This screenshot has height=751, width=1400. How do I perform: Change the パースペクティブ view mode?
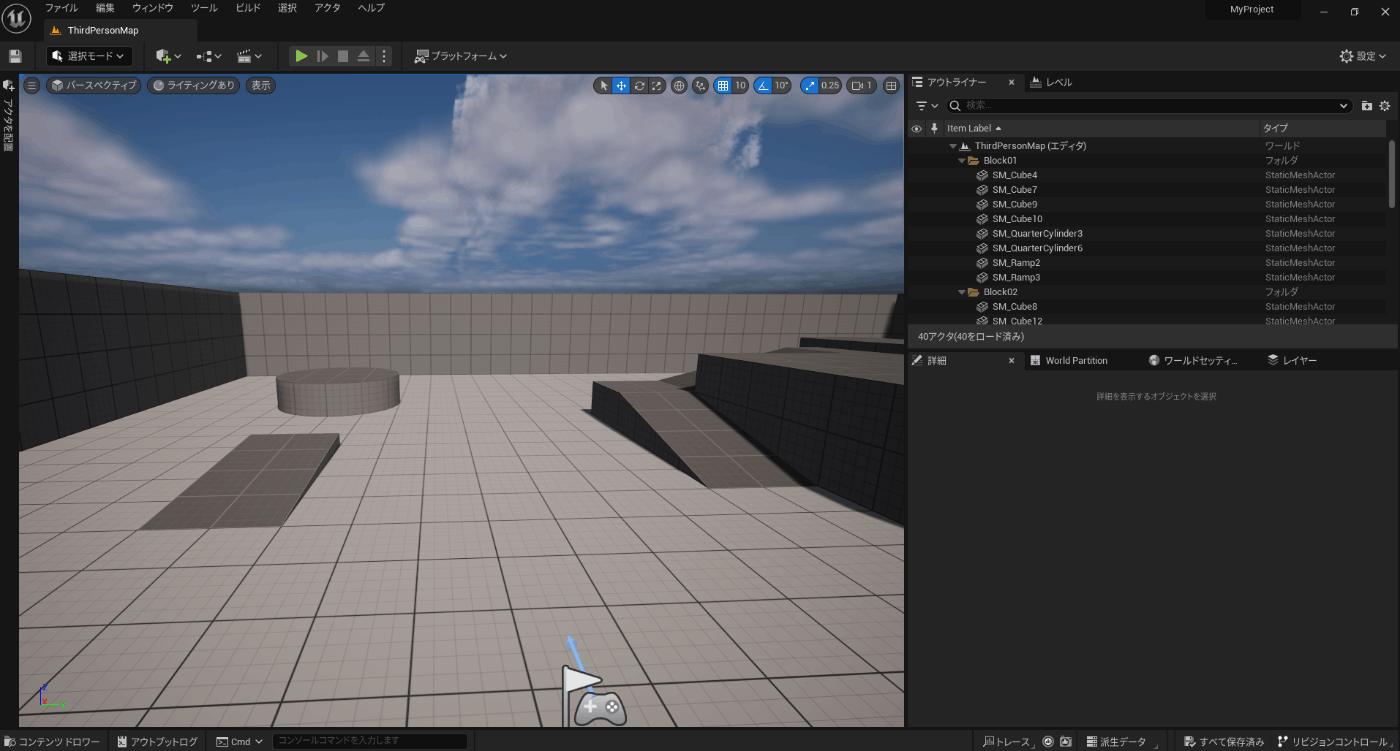pos(93,85)
